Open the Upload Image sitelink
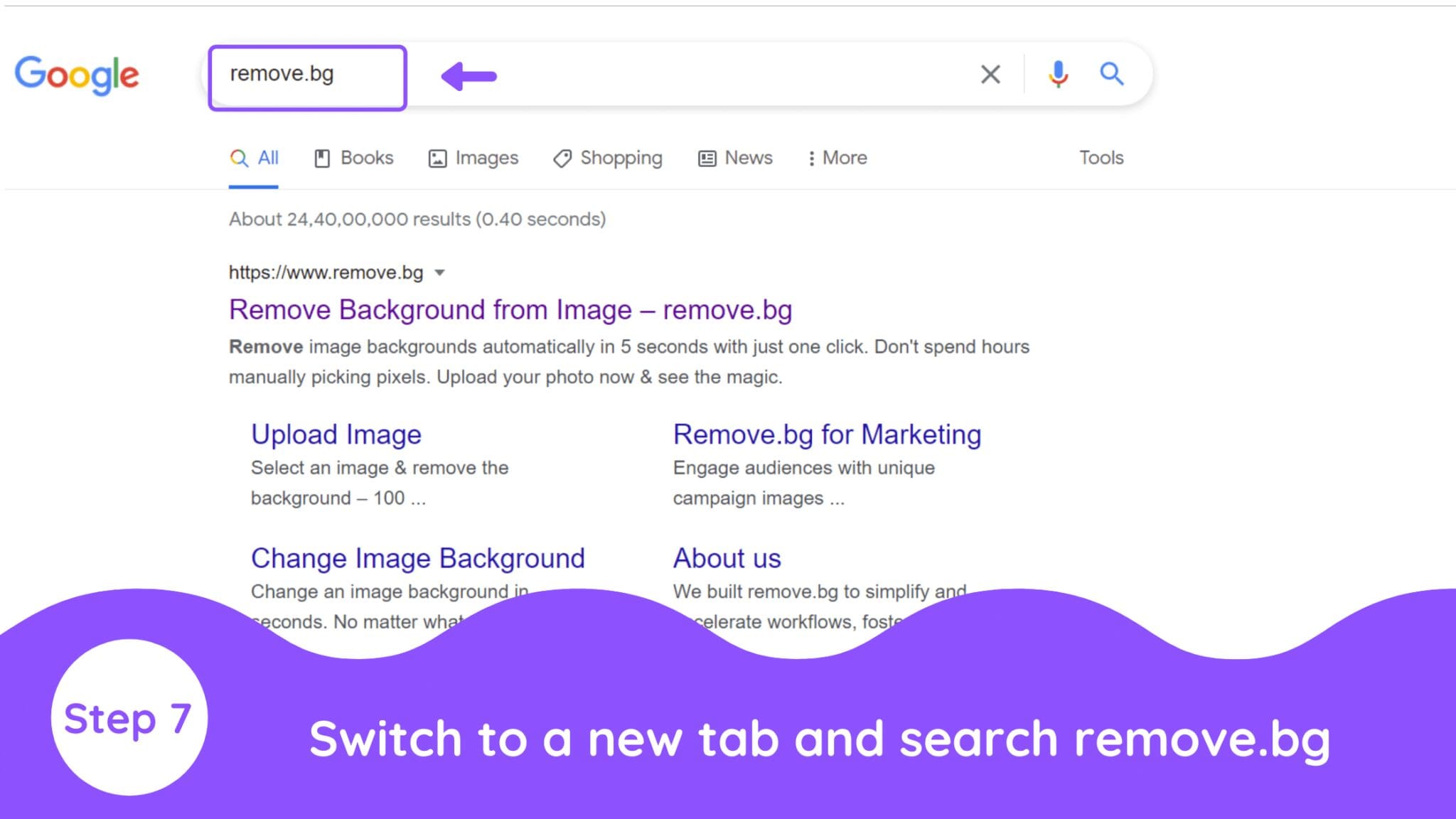Screen dimensions: 1456x819 tap(336, 434)
